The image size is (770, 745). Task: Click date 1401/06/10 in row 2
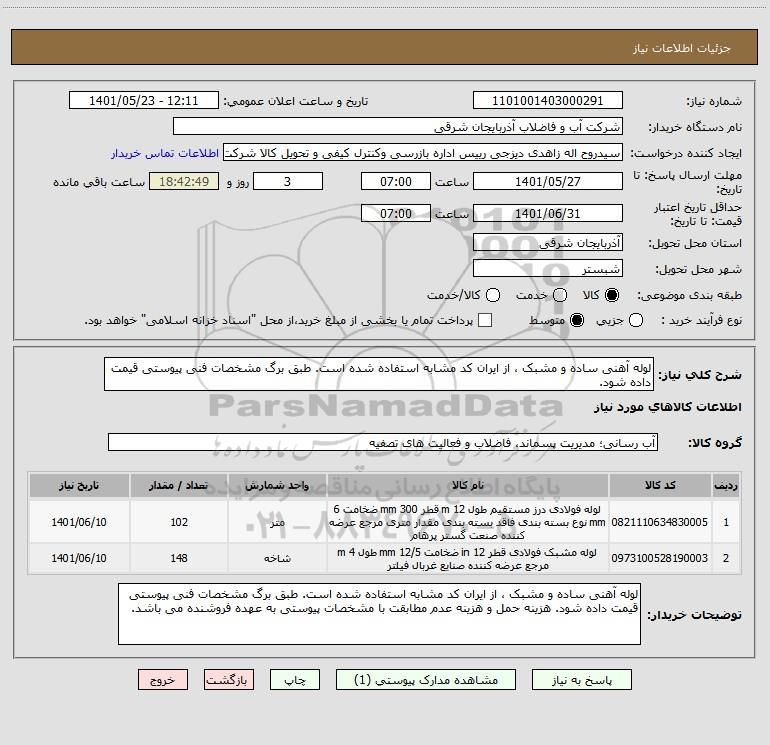79,558
